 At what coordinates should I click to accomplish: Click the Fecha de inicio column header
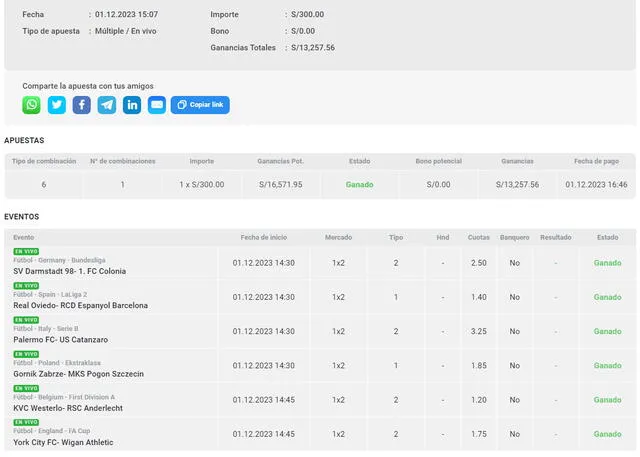[264, 237]
